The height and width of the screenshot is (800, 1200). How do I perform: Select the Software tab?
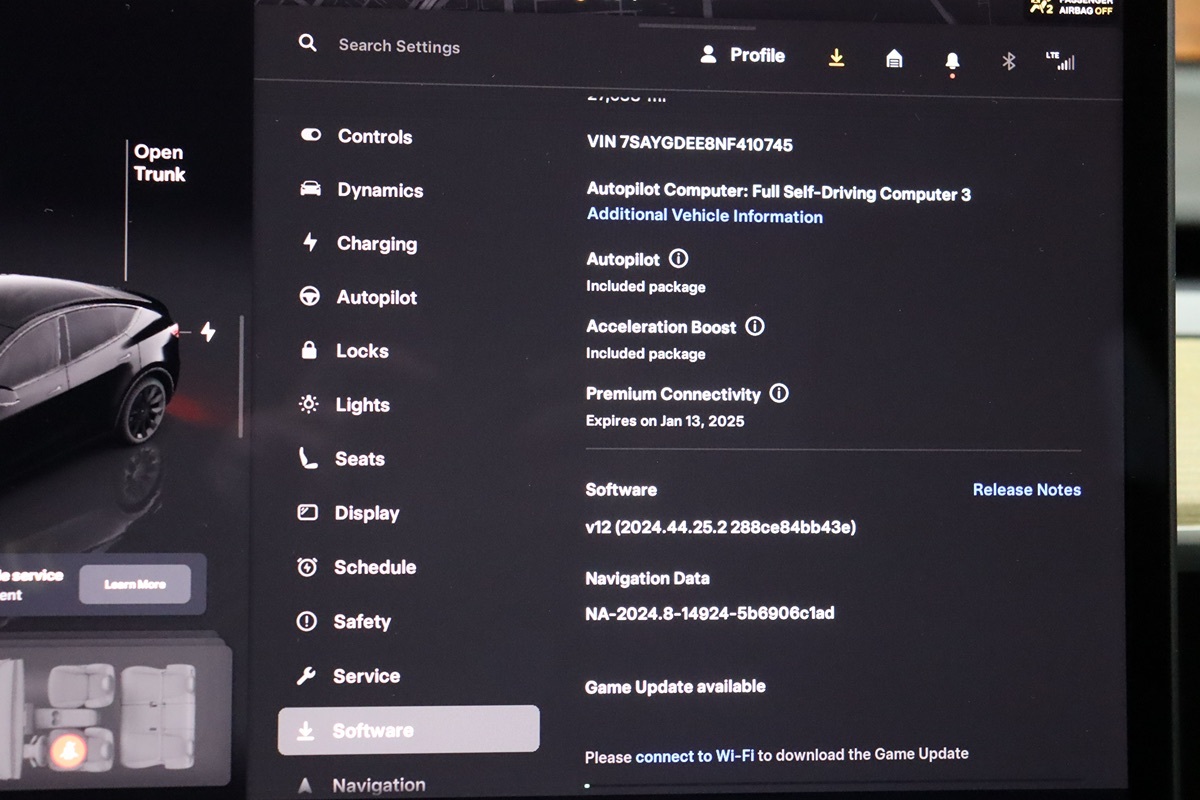408,730
